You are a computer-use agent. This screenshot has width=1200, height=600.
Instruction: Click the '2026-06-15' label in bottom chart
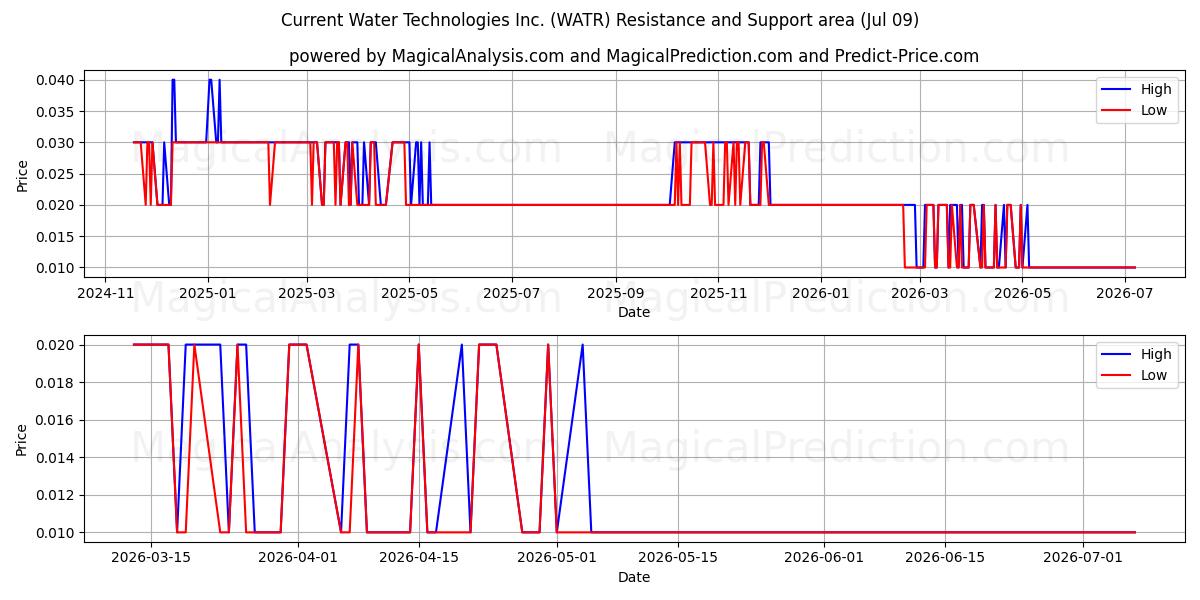[945, 559]
